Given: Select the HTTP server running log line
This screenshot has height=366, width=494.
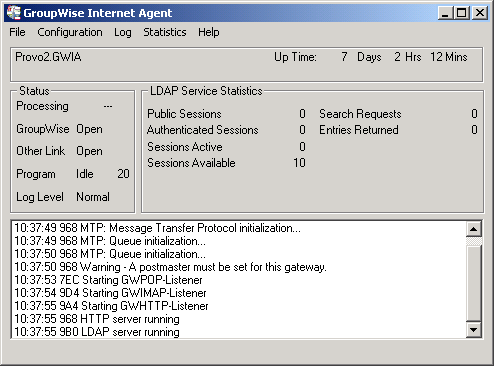Looking at the screenshot, I should (97, 319).
